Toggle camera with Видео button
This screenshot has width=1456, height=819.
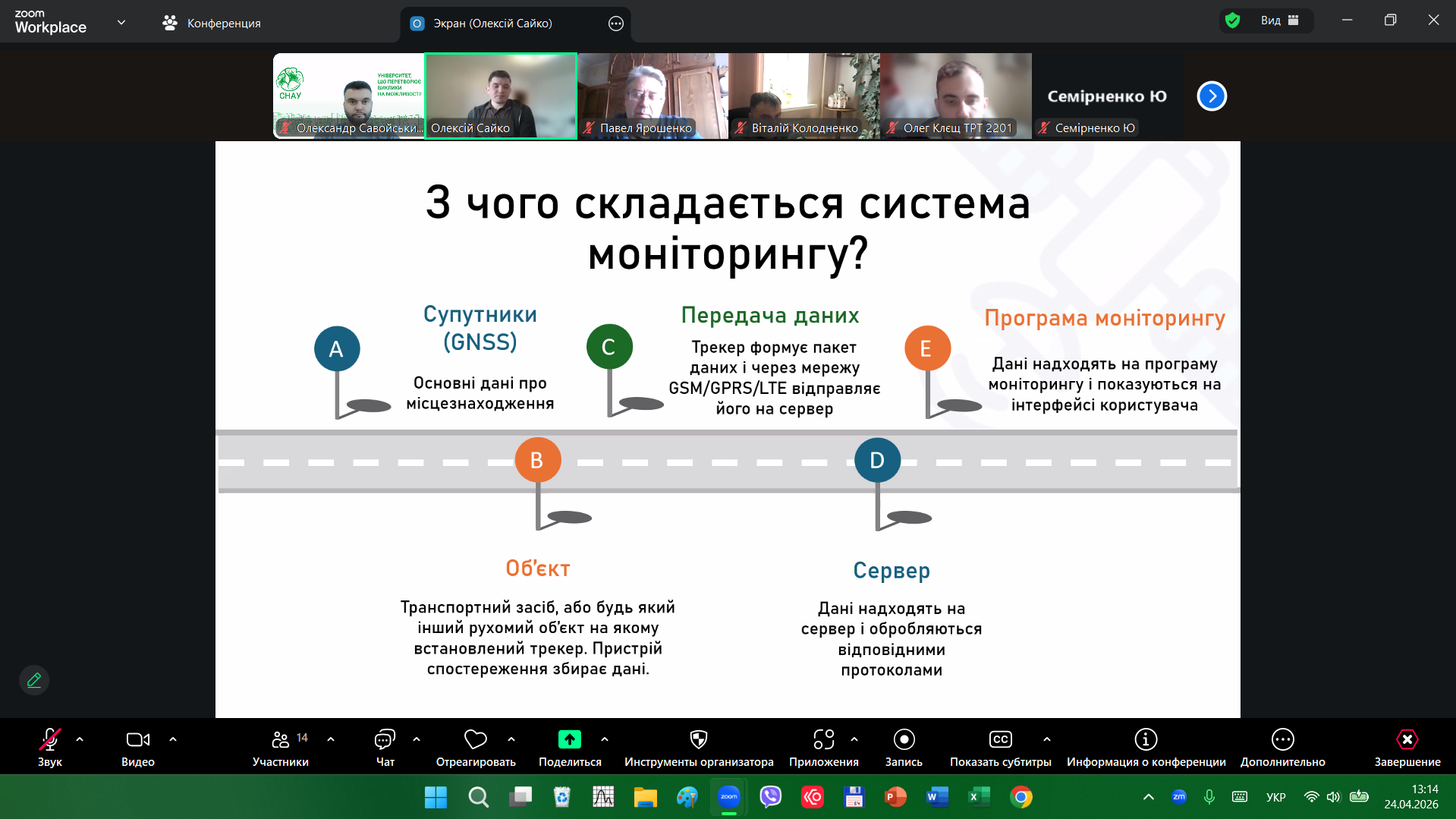pos(137,740)
